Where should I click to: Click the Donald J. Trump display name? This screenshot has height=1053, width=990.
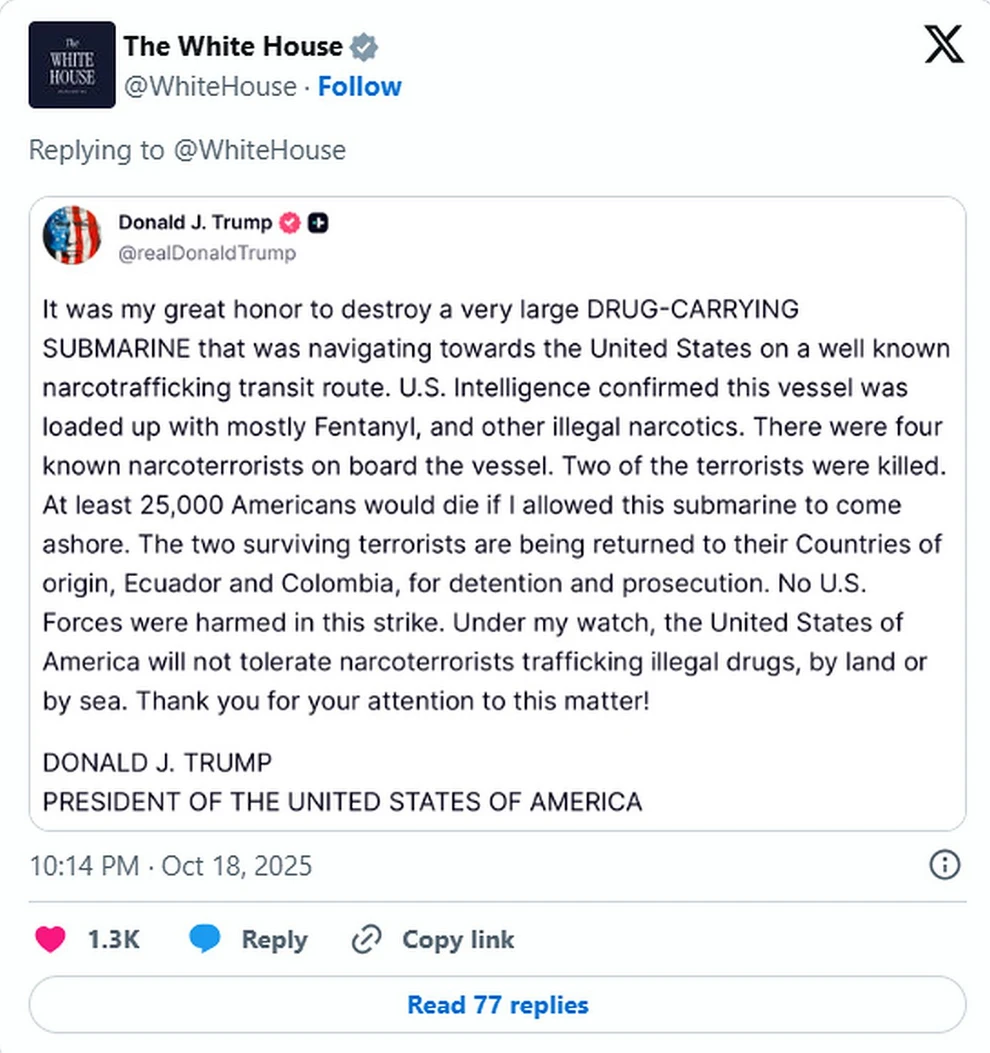195,223
